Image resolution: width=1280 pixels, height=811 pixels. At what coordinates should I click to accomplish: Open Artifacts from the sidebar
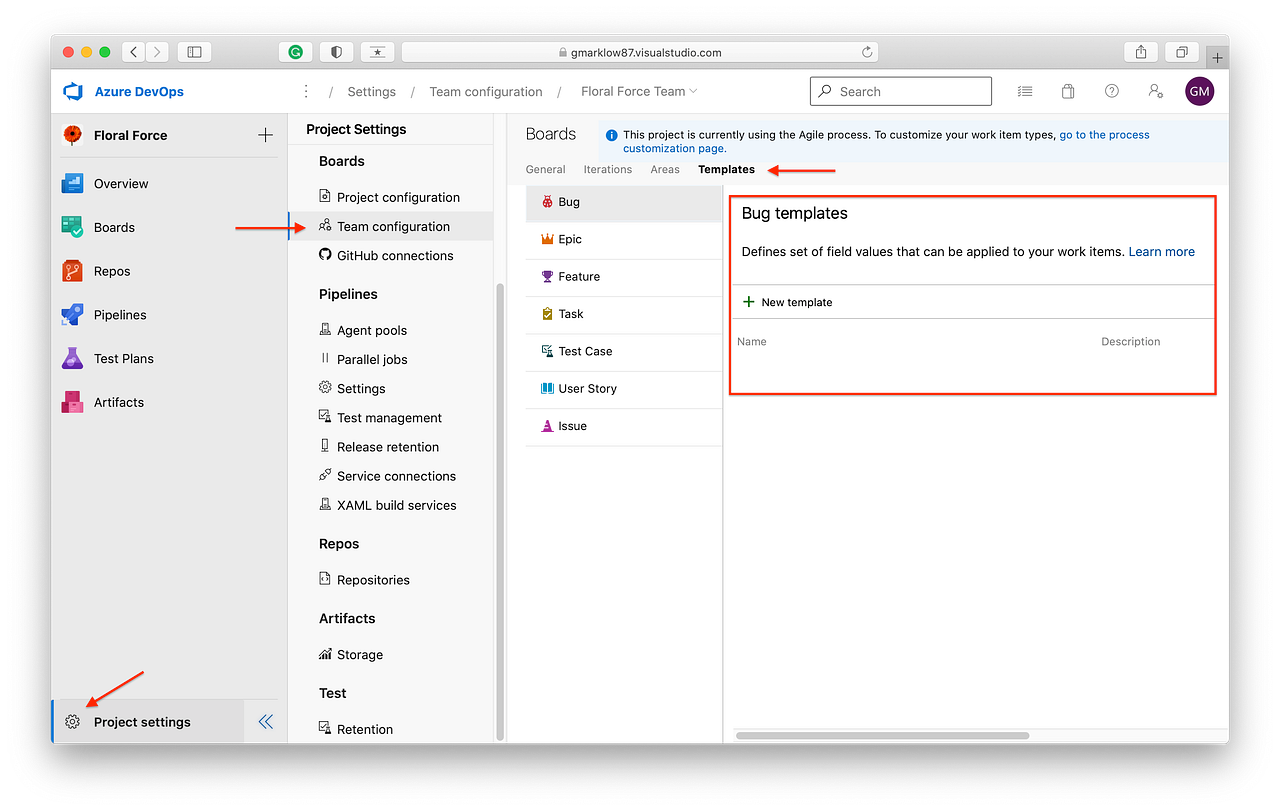coord(116,401)
